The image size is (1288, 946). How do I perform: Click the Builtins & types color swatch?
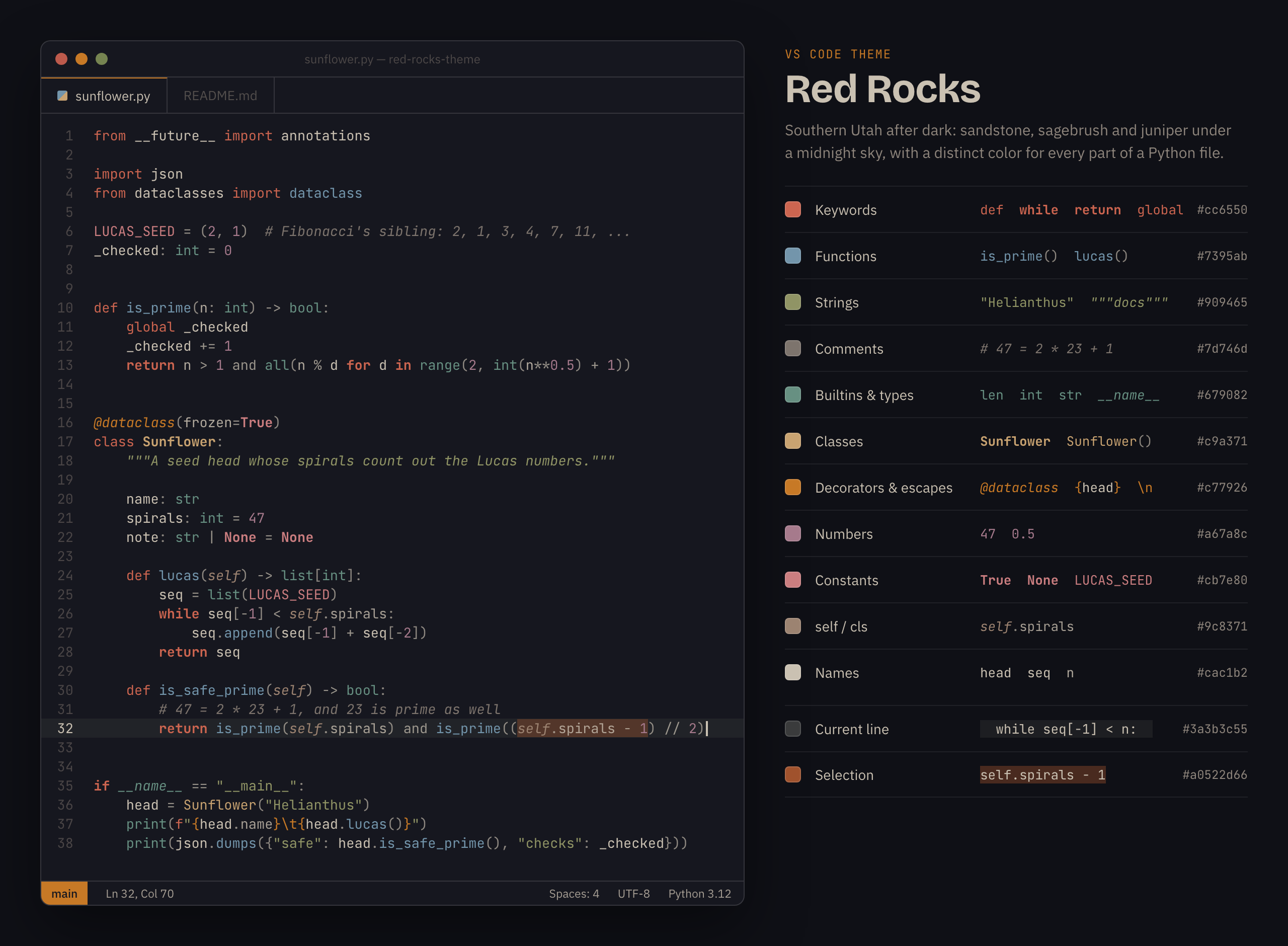(x=793, y=395)
